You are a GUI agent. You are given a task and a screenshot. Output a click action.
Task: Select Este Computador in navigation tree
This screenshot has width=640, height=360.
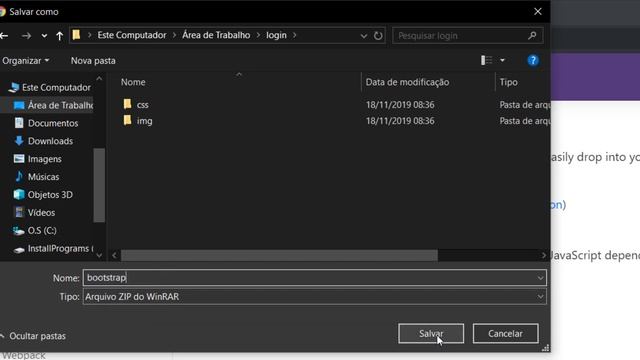click(x=51, y=87)
